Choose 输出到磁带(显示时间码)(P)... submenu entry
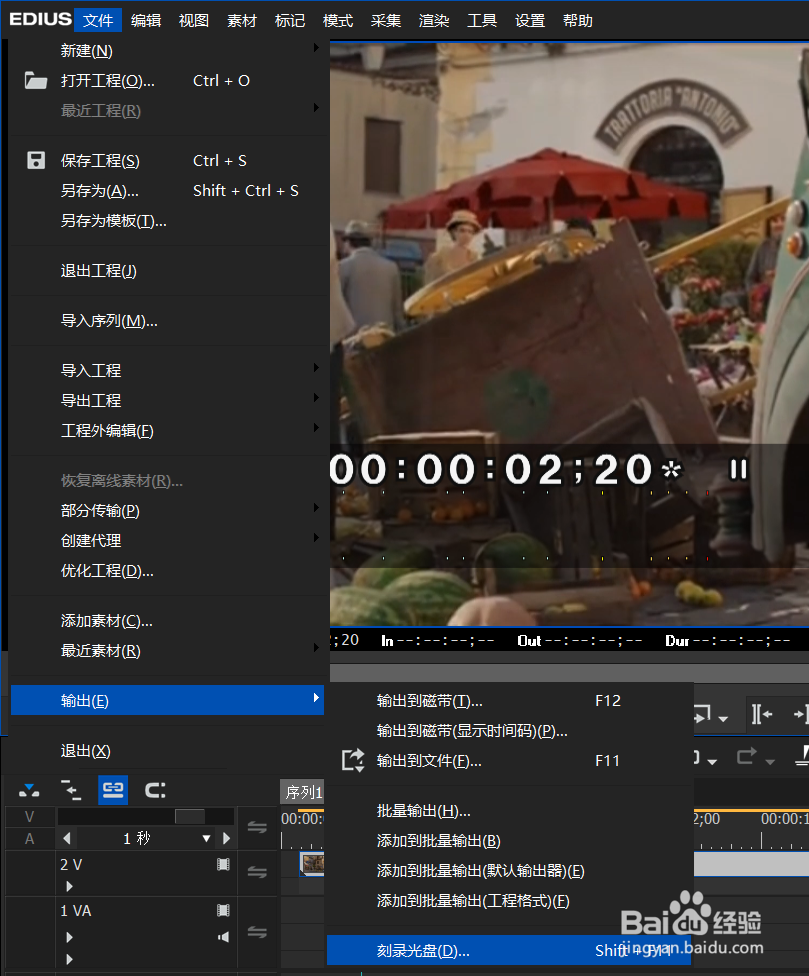This screenshot has height=976, width=809. (509, 731)
